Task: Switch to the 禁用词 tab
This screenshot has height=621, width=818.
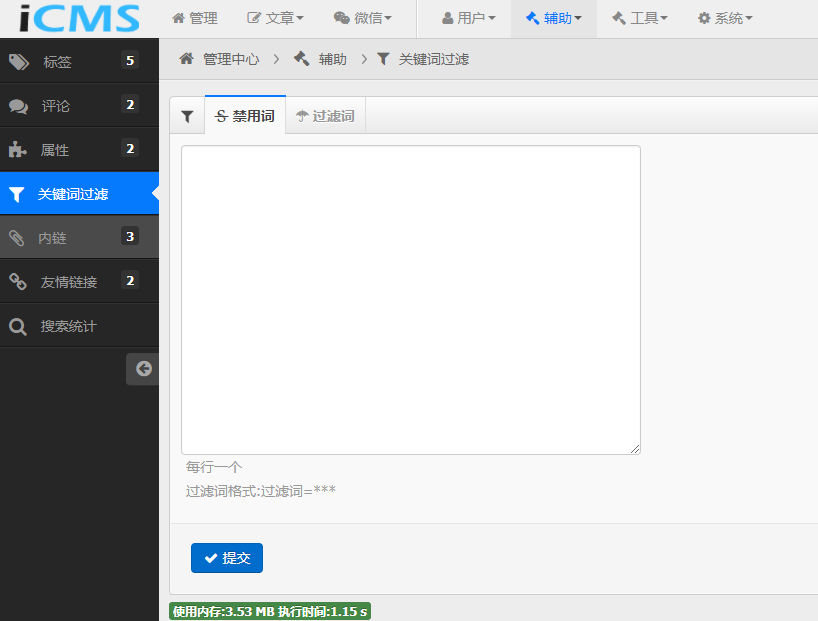Action: [245, 115]
